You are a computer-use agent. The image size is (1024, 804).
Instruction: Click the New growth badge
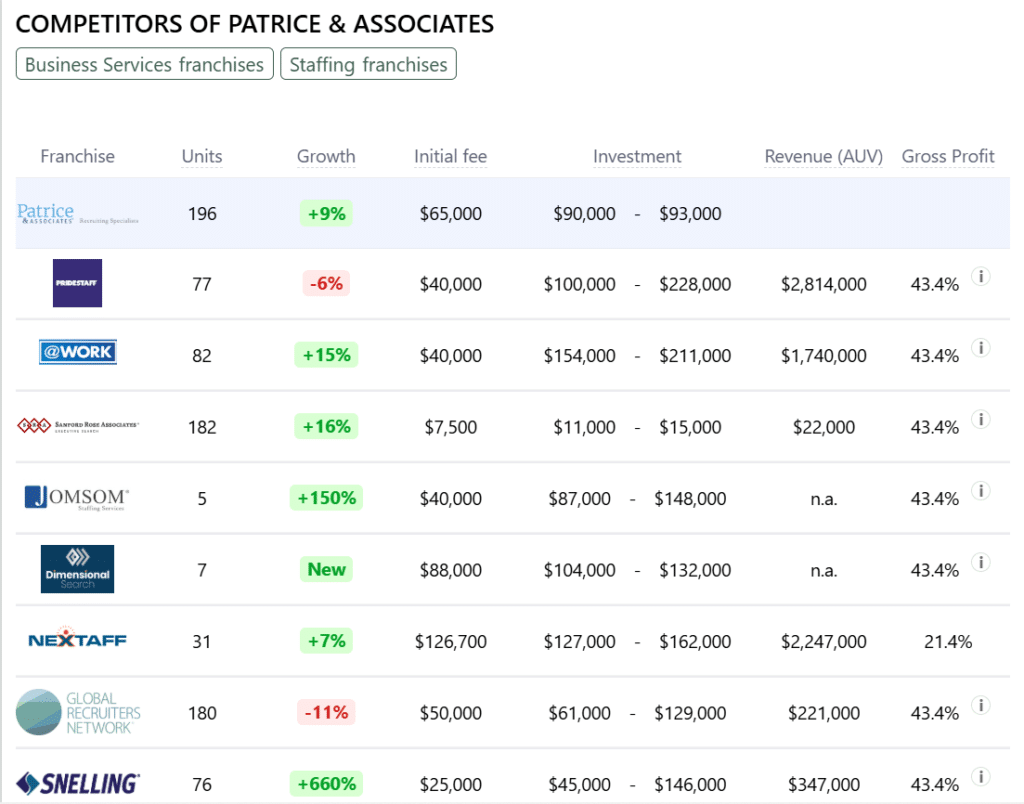pyautogui.click(x=326, y=569)
